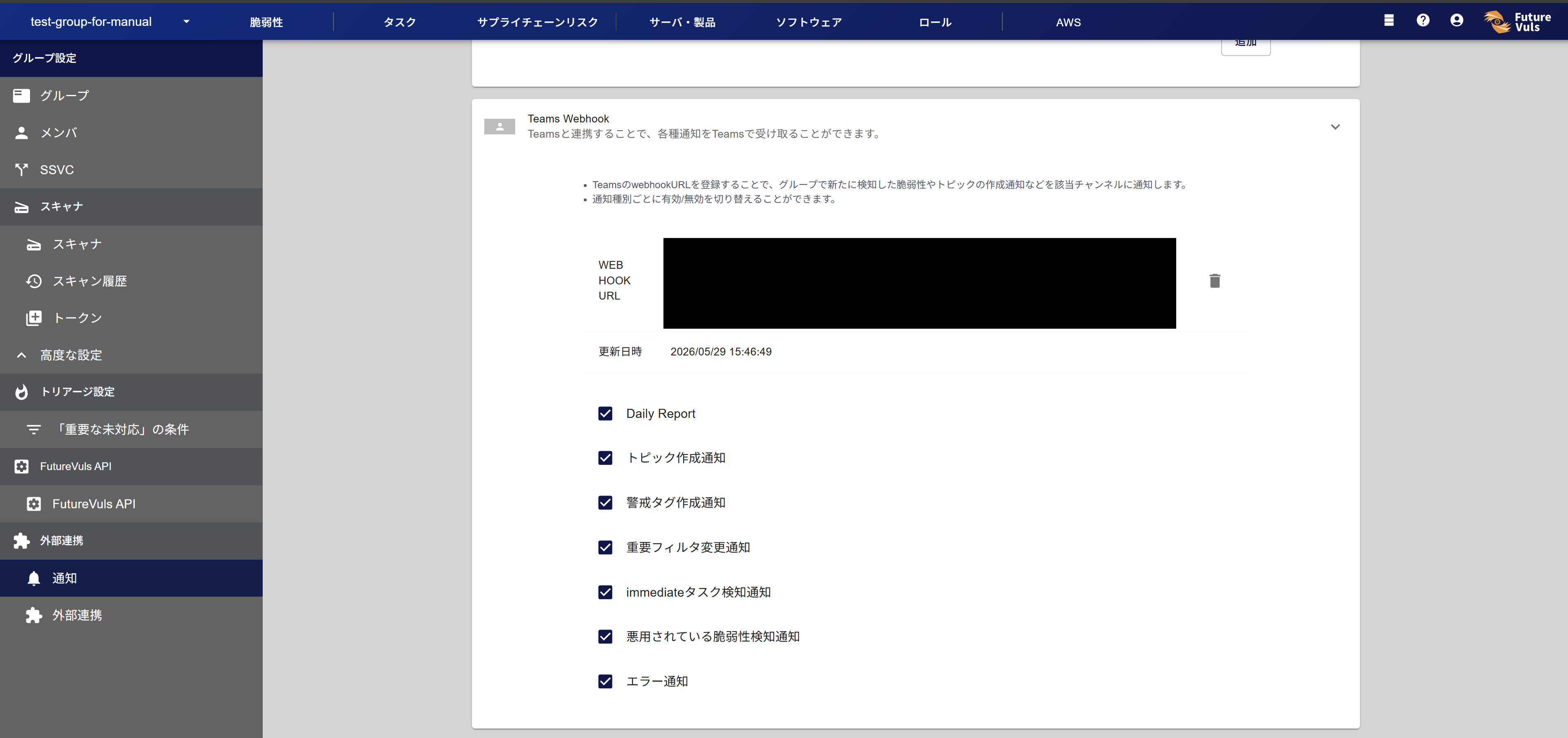This screenshot has width=1568, height=738.
Task: Open the help question mark icon
Action: pos(1422,21)
